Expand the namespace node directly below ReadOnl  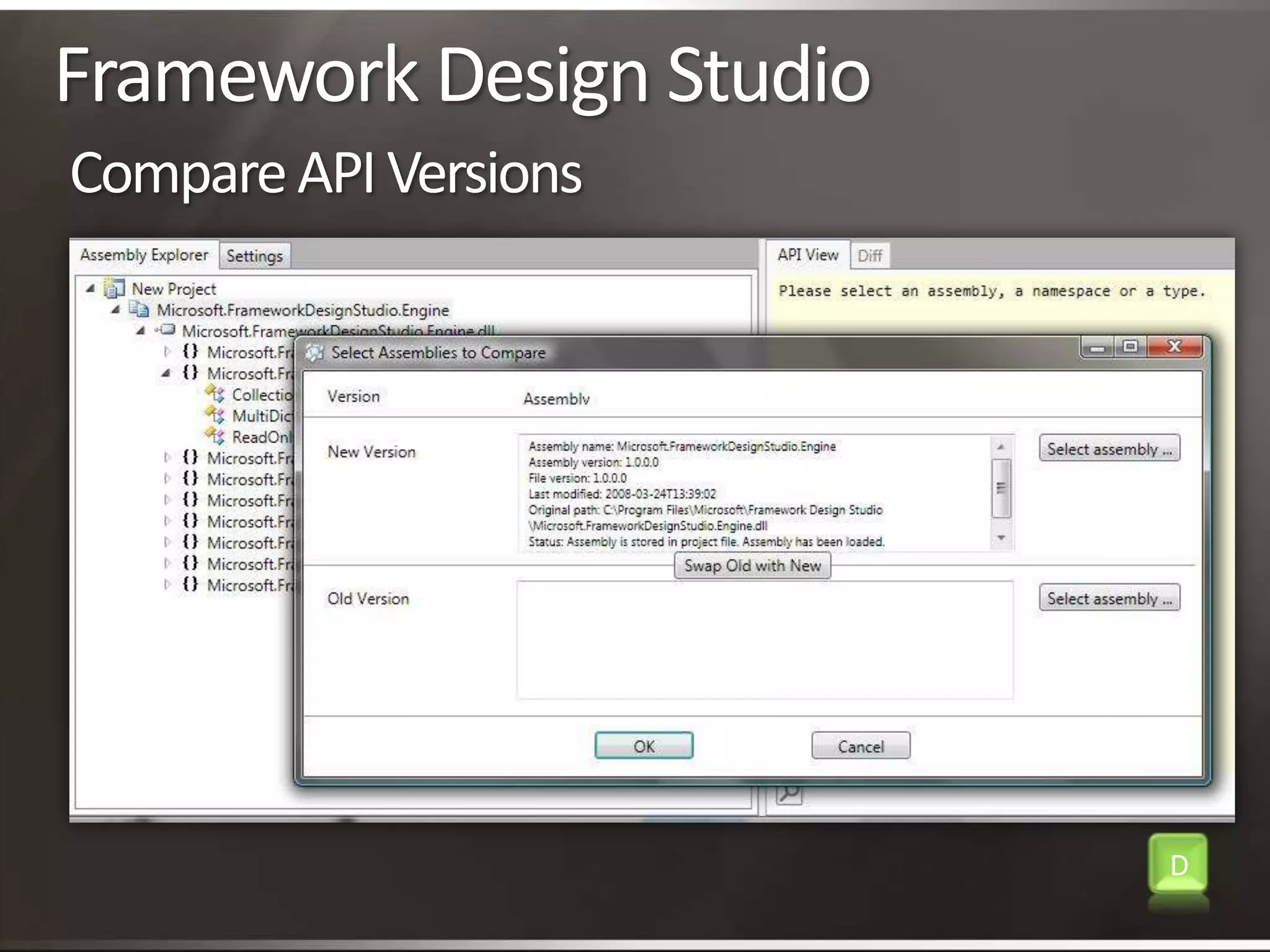(166, 457)
